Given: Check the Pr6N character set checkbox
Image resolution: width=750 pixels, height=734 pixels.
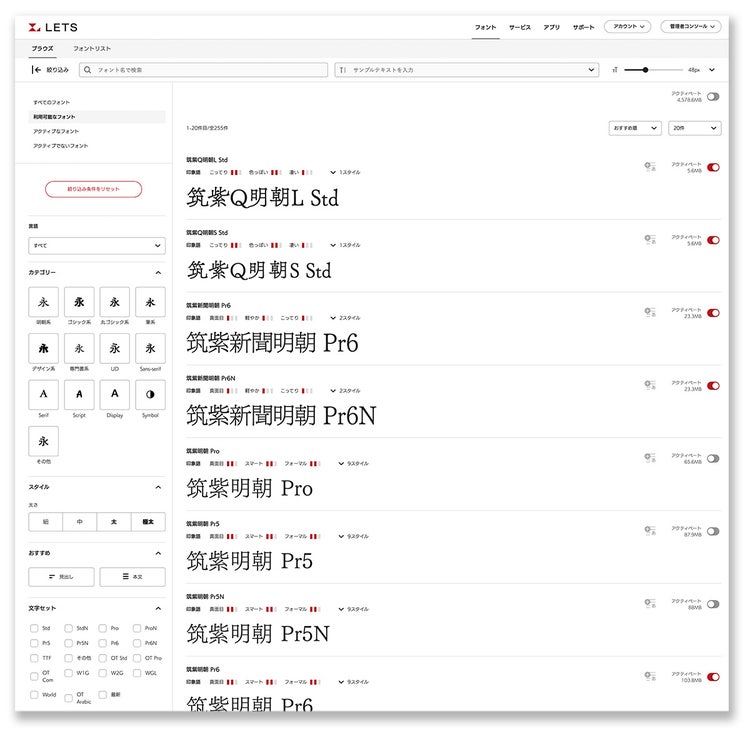Looking at the screenshot, I should (x=137, y=643).
